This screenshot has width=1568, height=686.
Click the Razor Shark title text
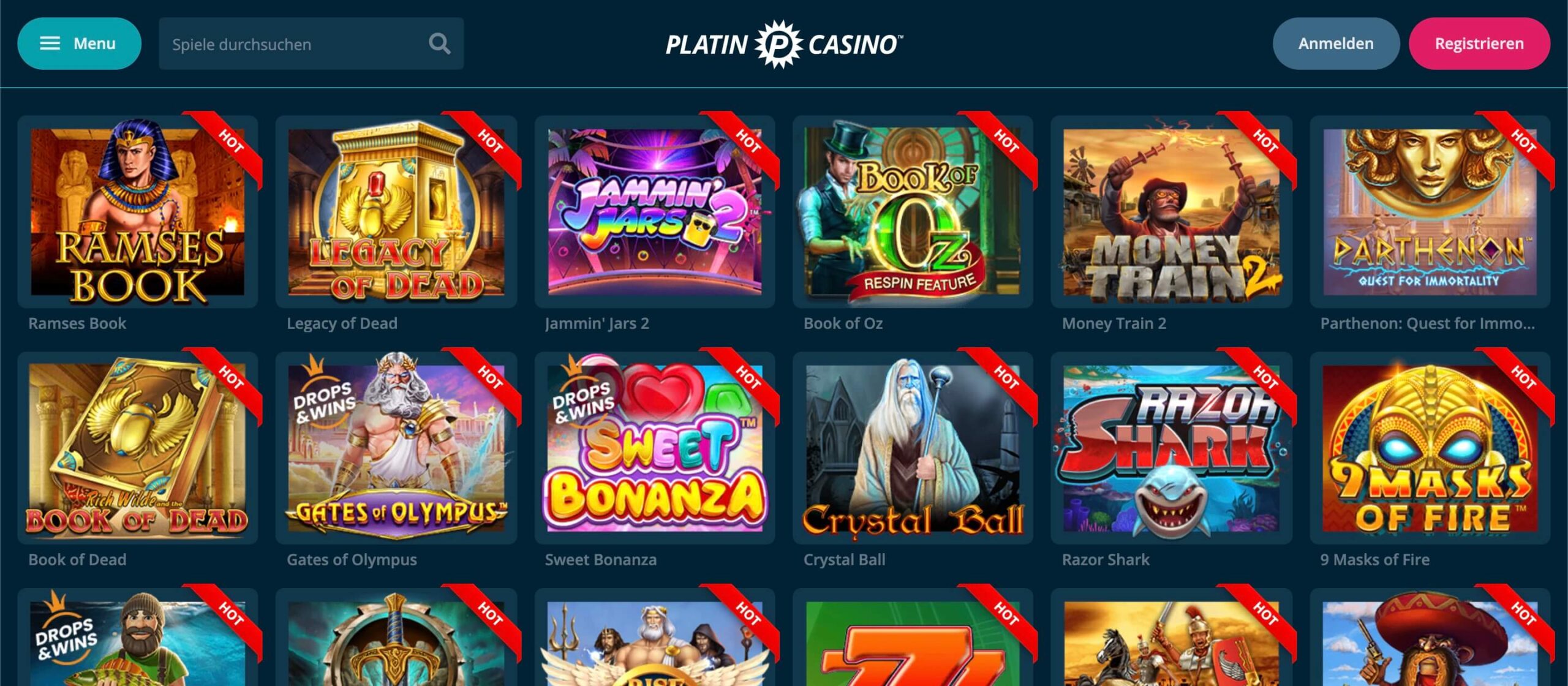pos(1106,560)
